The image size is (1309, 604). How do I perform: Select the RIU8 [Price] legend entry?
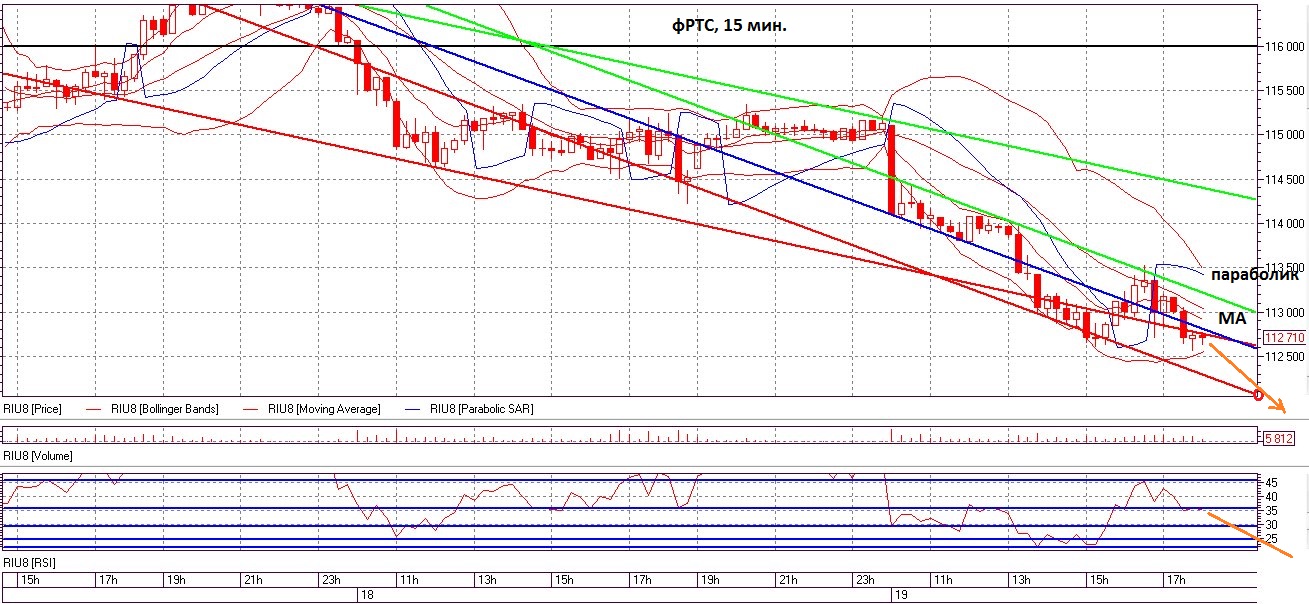pos(32,408)
